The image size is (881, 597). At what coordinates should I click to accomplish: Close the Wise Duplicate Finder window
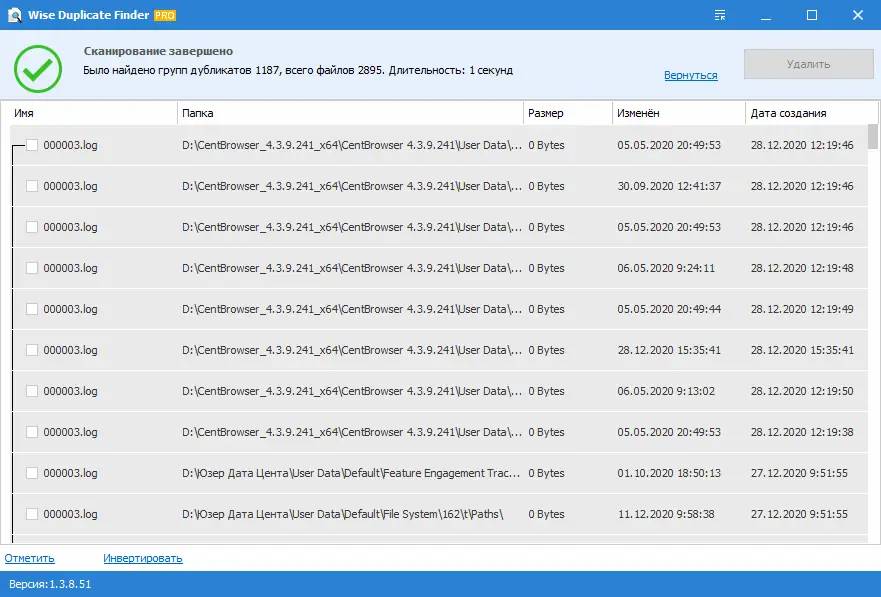[x=858, y=15]
